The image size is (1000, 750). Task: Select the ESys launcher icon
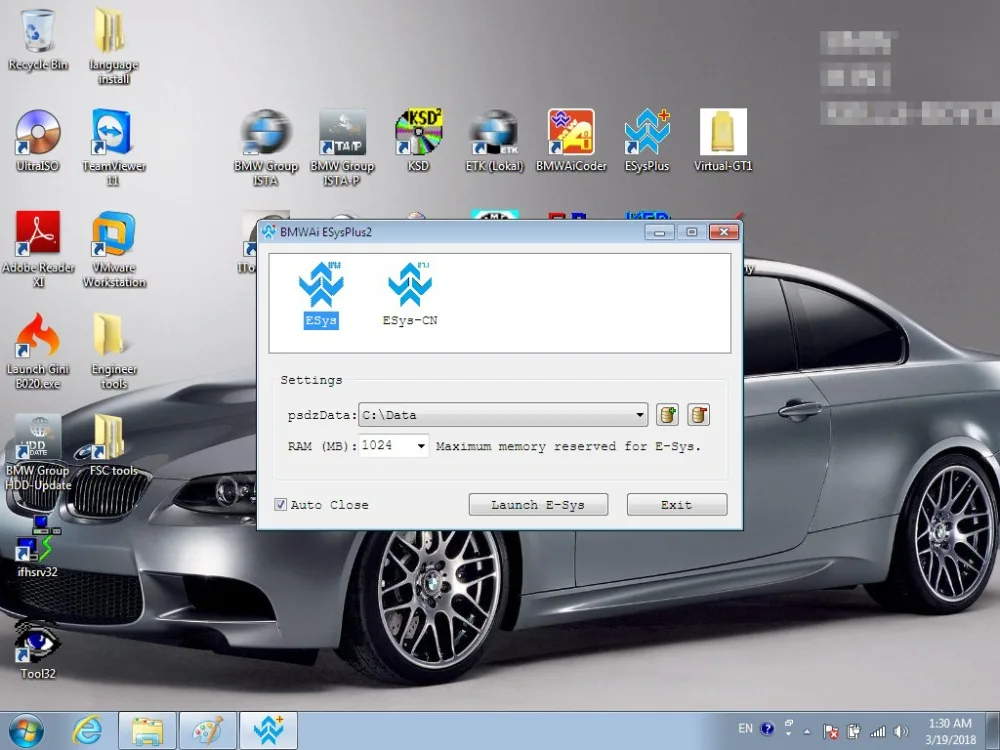(x=321, y=295)
